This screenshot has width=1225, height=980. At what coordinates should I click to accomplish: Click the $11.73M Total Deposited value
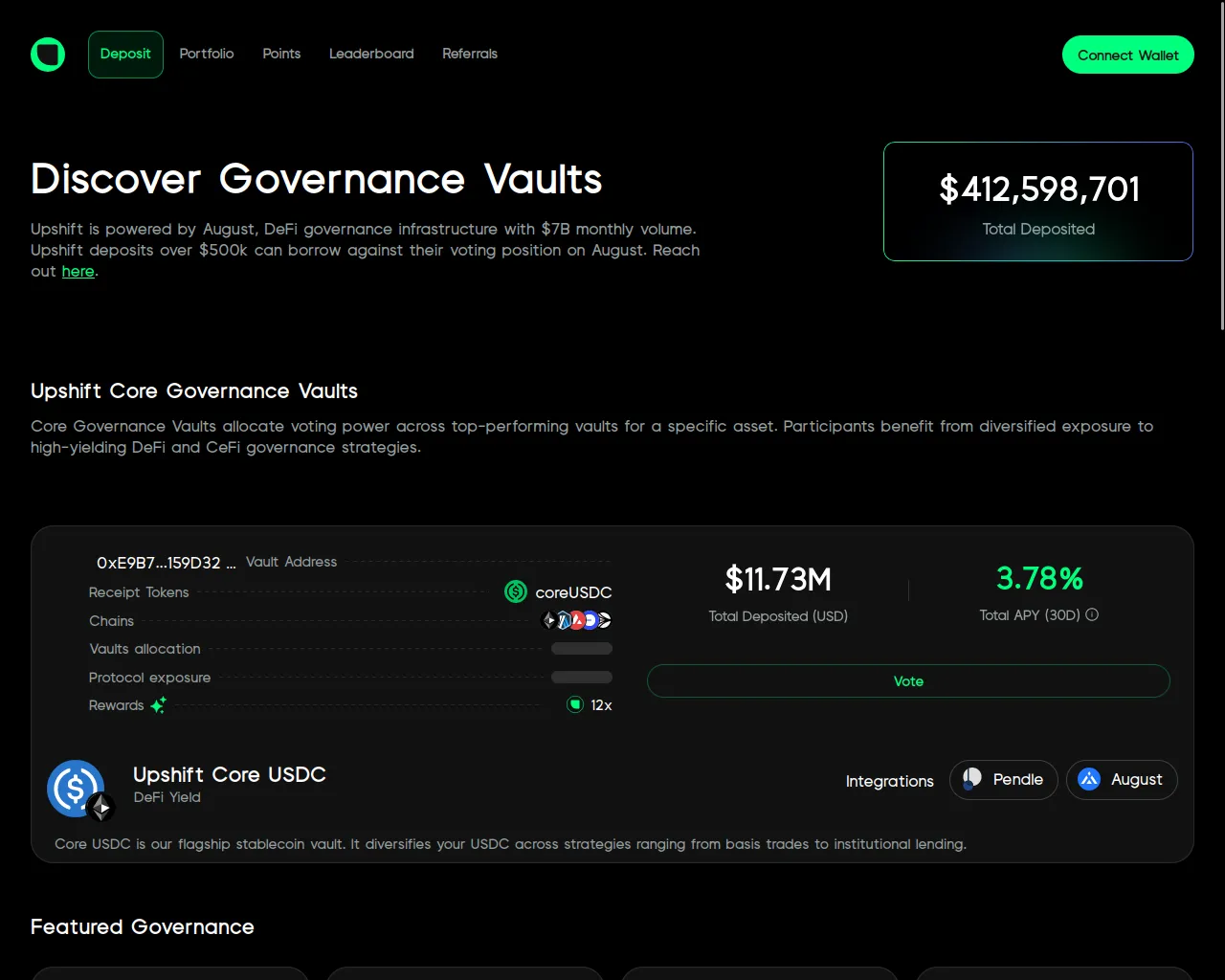click(778, 579)
